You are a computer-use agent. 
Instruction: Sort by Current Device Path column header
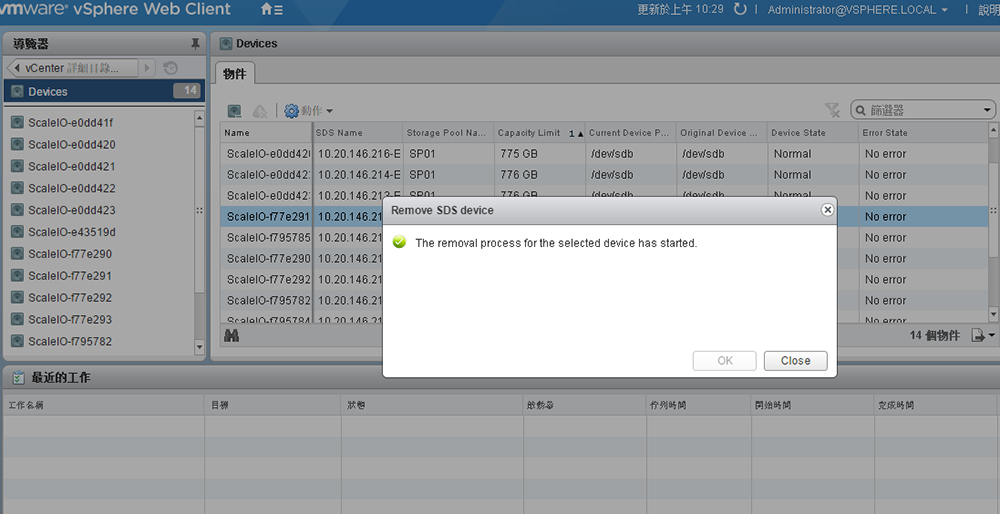pyautogui.click(x=631, y=133)
